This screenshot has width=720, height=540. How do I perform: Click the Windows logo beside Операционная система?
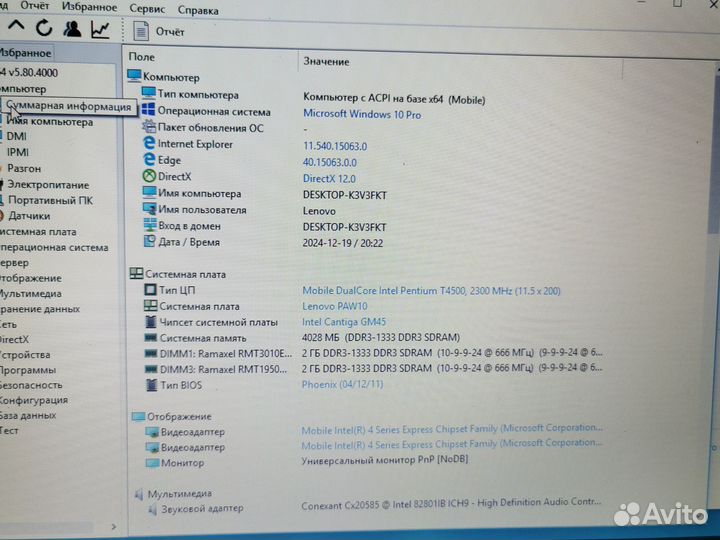pyautogui.click(x=148, y=110)
